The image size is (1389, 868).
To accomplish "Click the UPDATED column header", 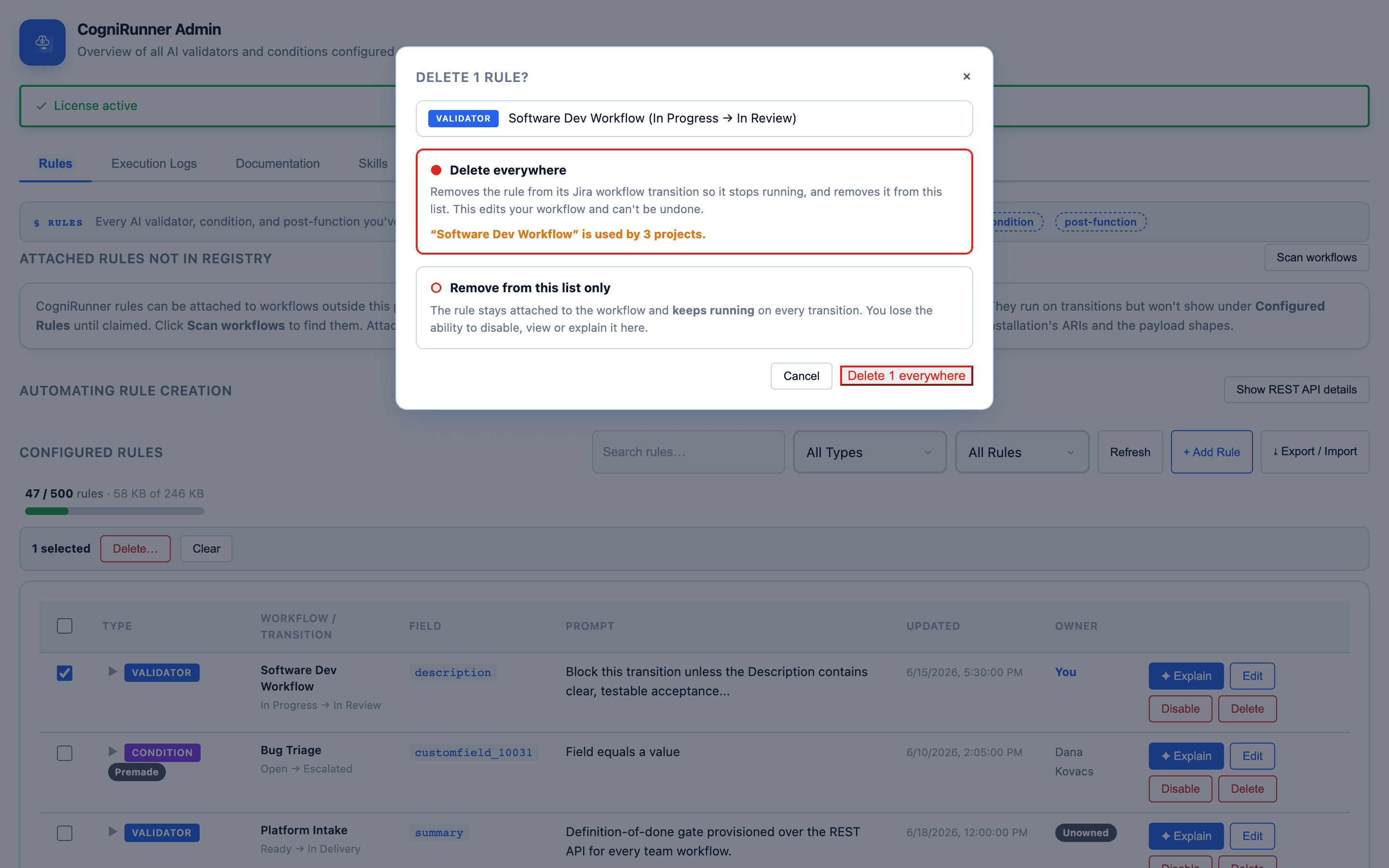I will coord(933,626).
